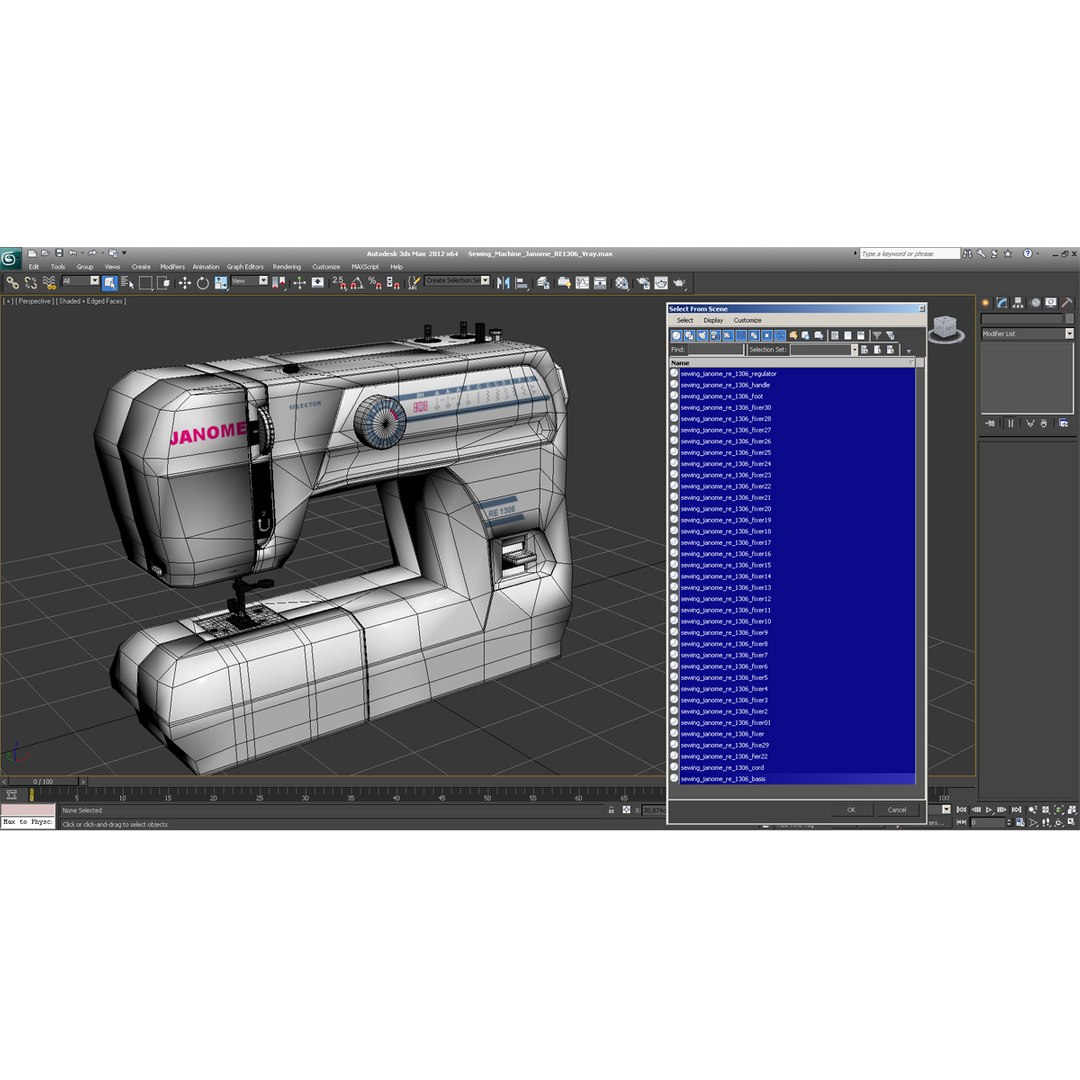Toggle Display Lights filter in Select From Scene
1080x1080 pixels.
(x=702, y=335)
